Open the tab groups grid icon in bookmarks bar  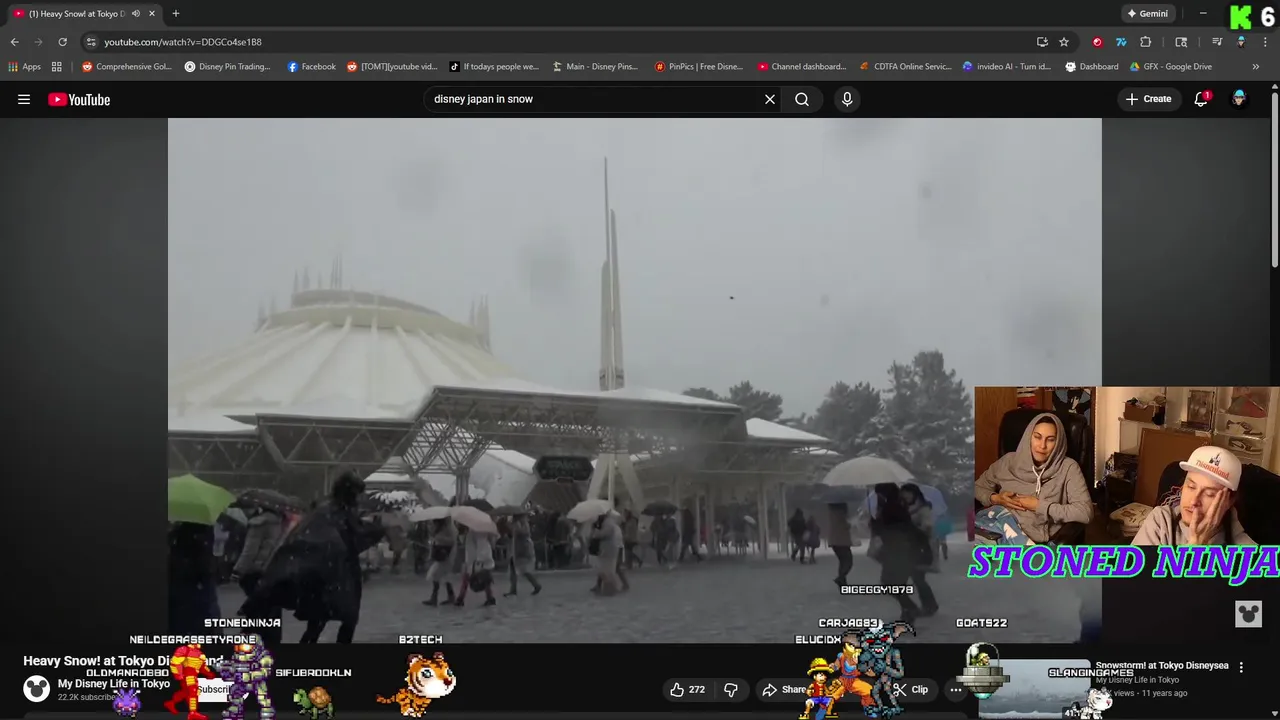click(x=57, y=67)
